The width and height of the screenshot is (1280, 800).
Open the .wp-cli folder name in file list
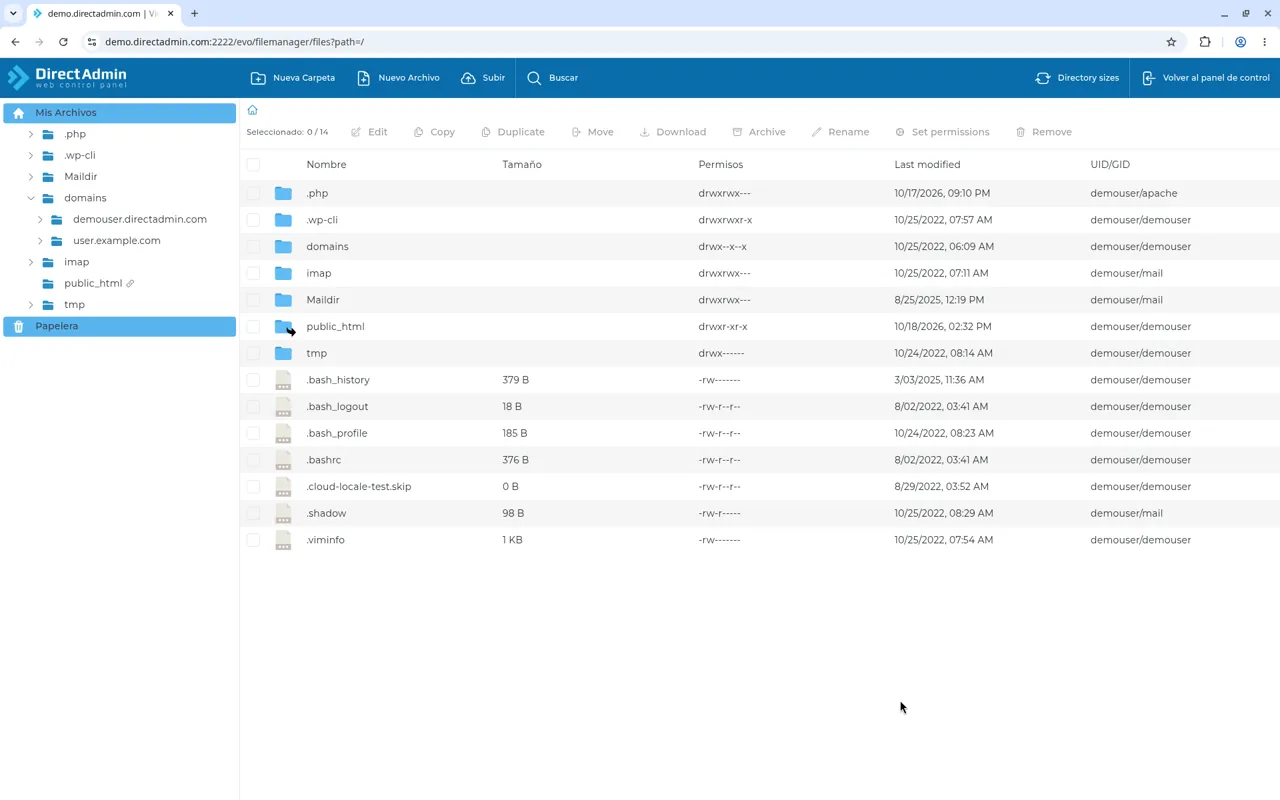coord(322,220)
